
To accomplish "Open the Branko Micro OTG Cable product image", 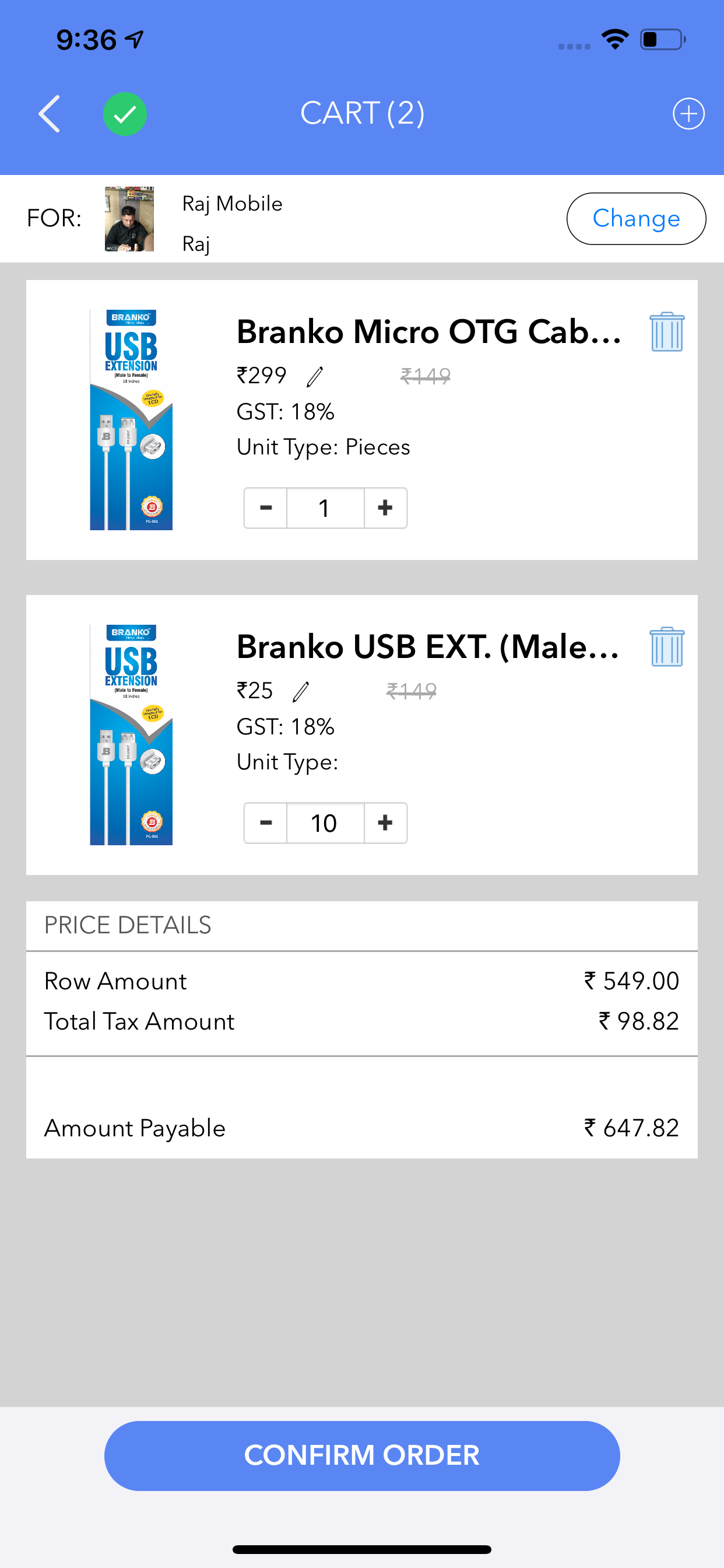I will pos(131,420).
